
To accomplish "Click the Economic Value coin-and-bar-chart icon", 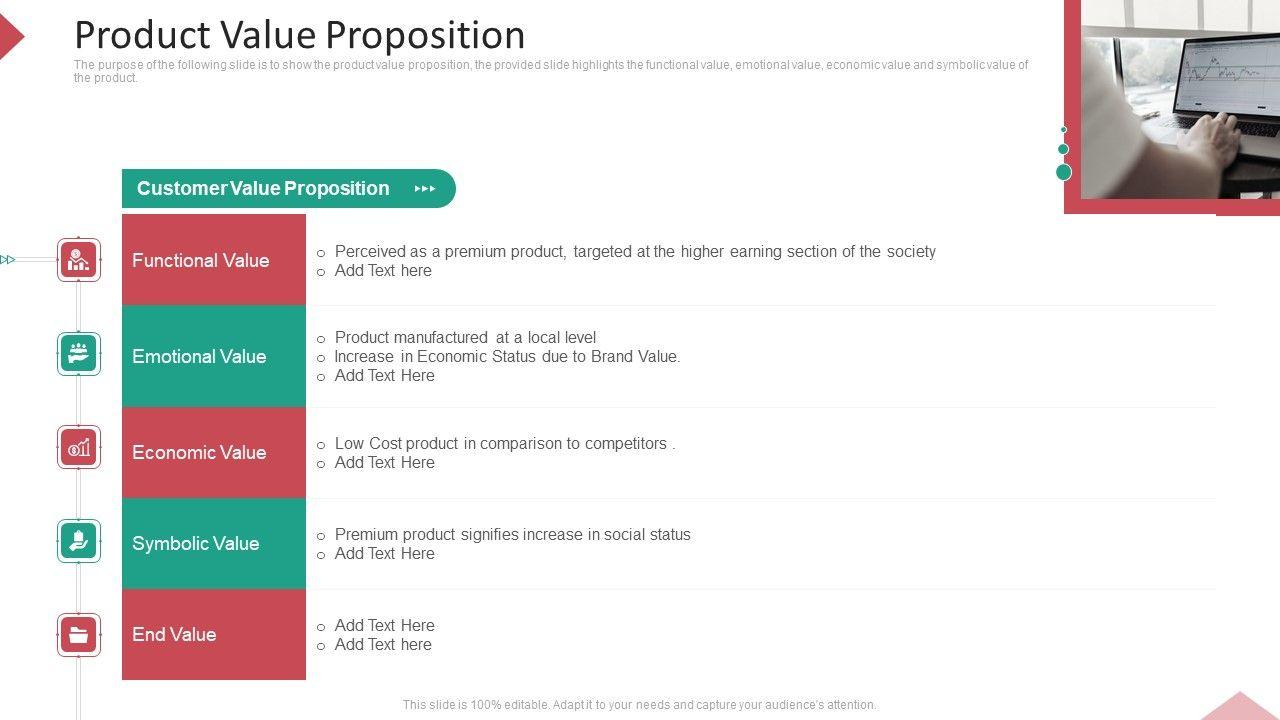I will point(79,448).
